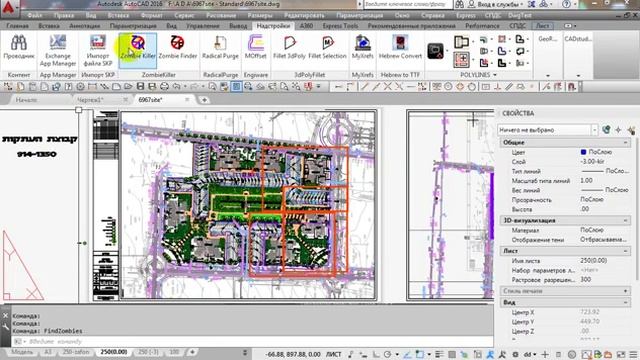Open the Radical Purge tool
Image resolution: width=640 pixels, height=360 pixels.
click(x=220, y=49)
